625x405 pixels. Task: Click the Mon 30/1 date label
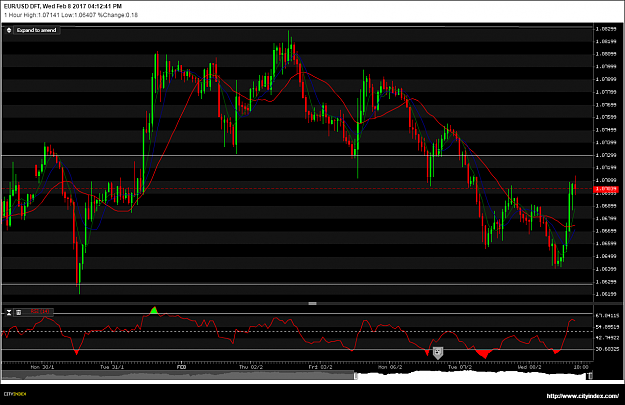pos(42,367)
